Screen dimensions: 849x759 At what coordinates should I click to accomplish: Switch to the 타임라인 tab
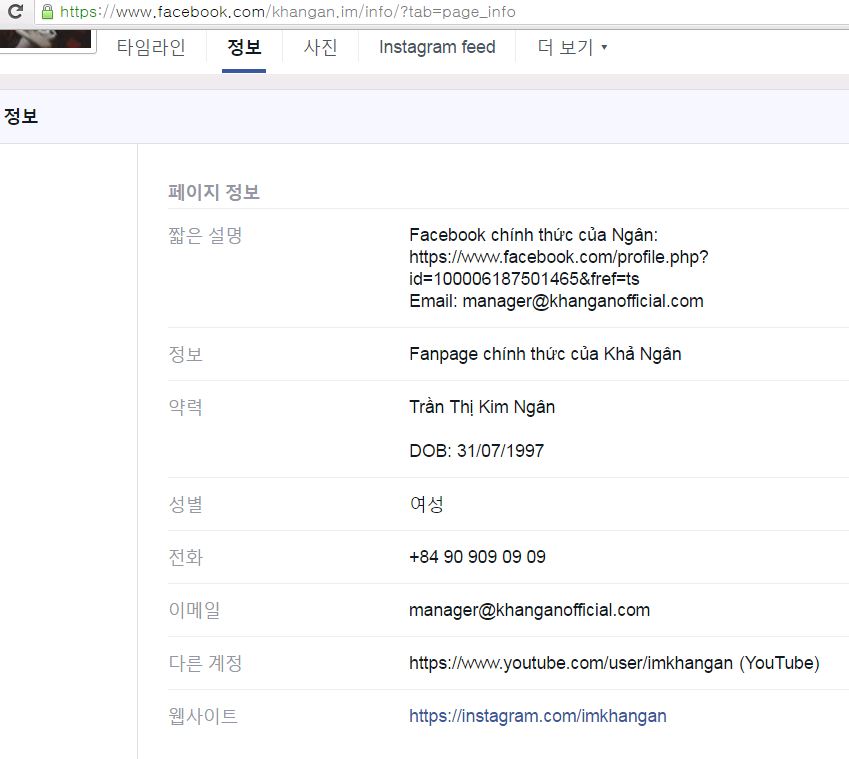150,48
